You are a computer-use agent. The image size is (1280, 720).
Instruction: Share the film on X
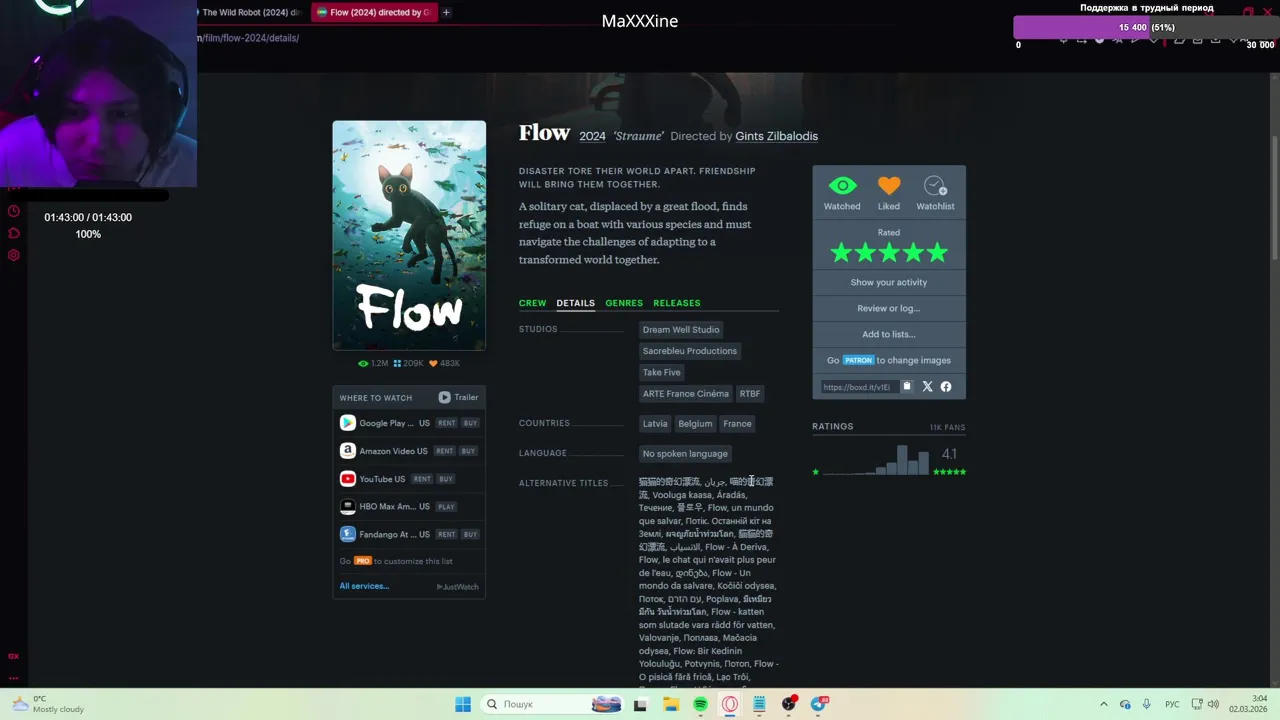927,387
